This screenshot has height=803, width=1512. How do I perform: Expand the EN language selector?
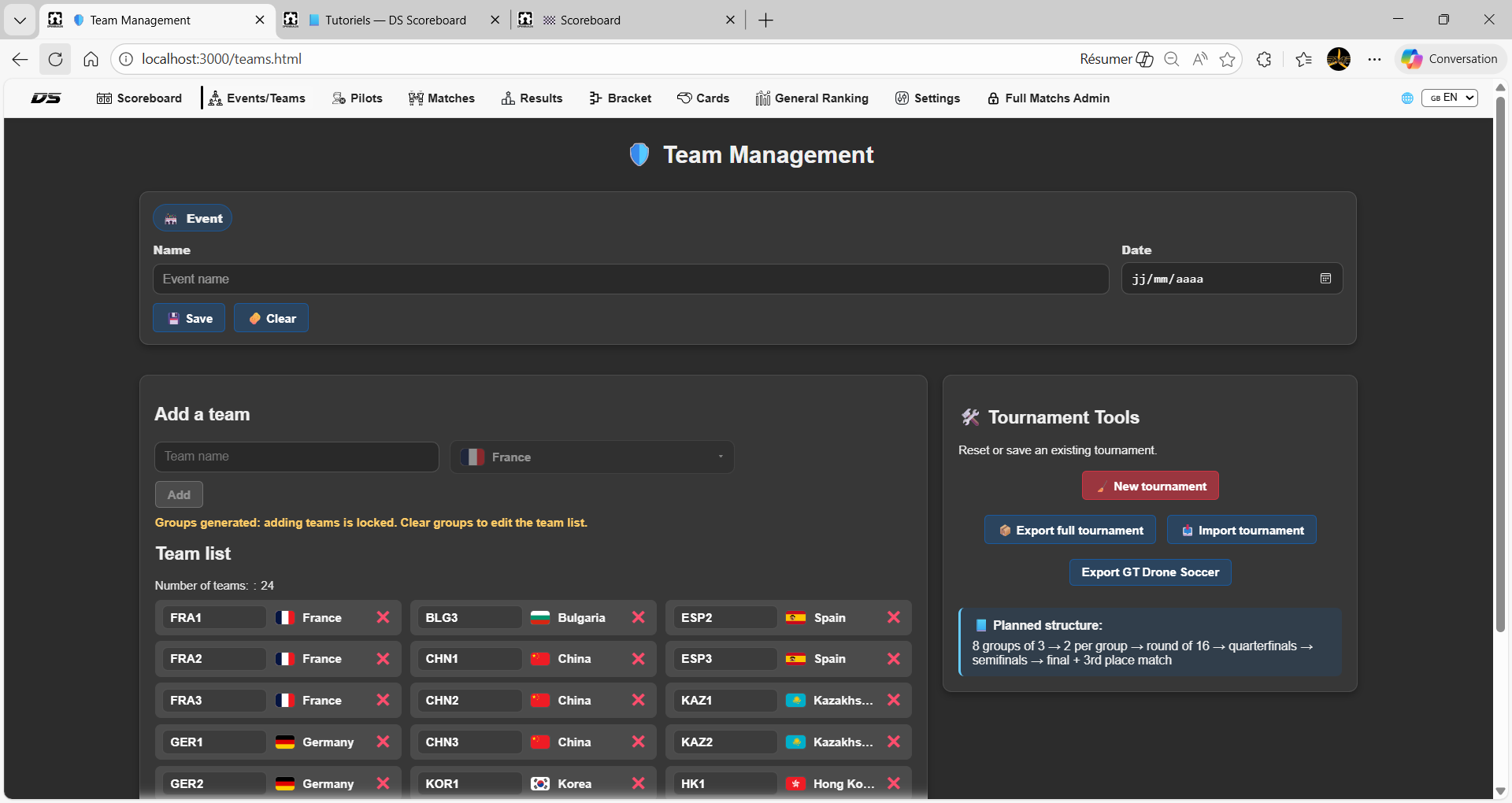tap(1449, 98)
